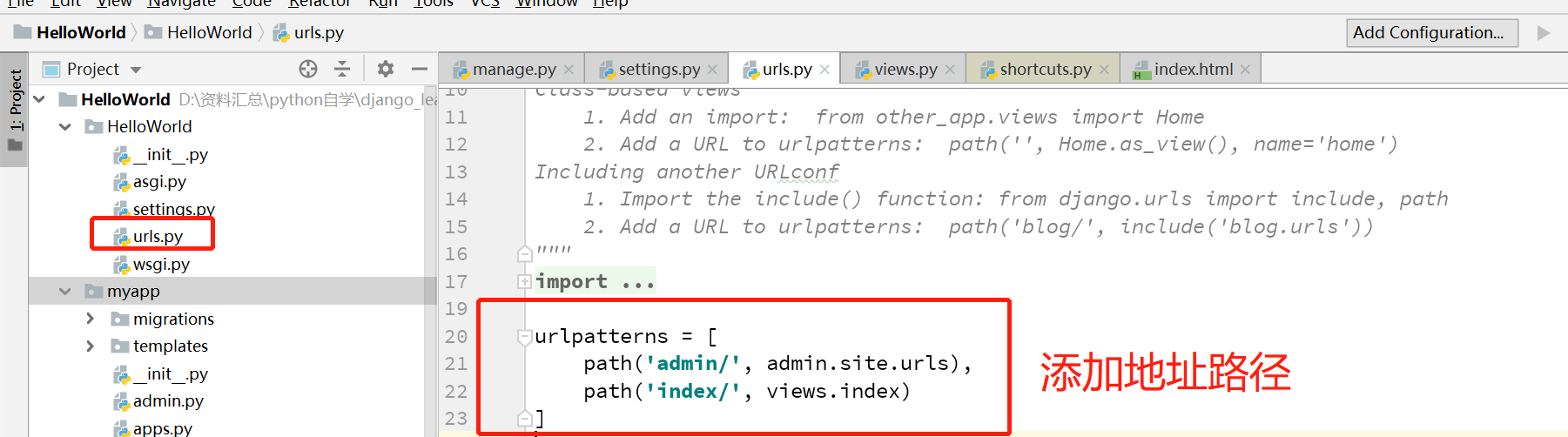Click the HTML file icon on index.html tab
Screen dimensions: 1568x437
(x=1141, y=70)
